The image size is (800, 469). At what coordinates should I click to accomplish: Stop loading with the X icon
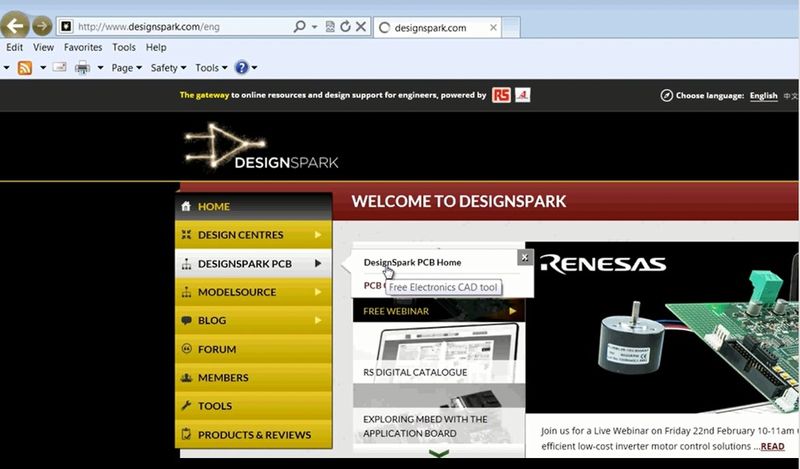[361, 27]
